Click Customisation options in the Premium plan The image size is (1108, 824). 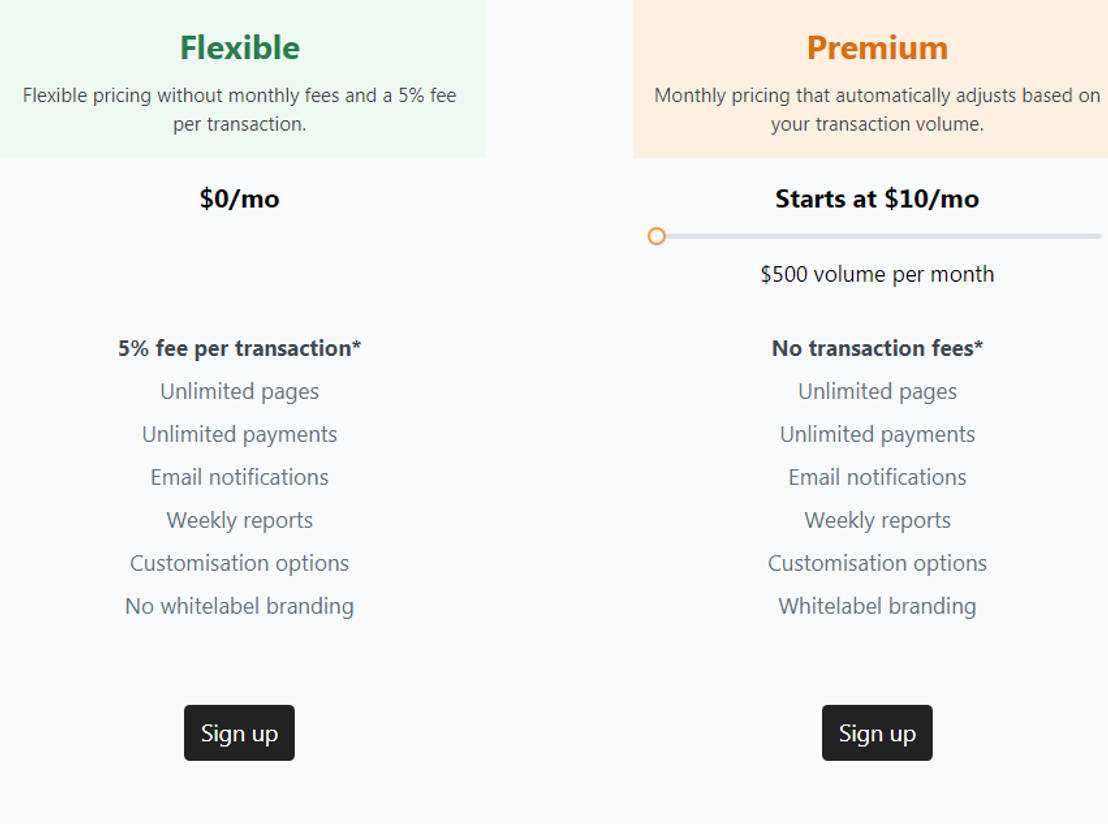877,563
